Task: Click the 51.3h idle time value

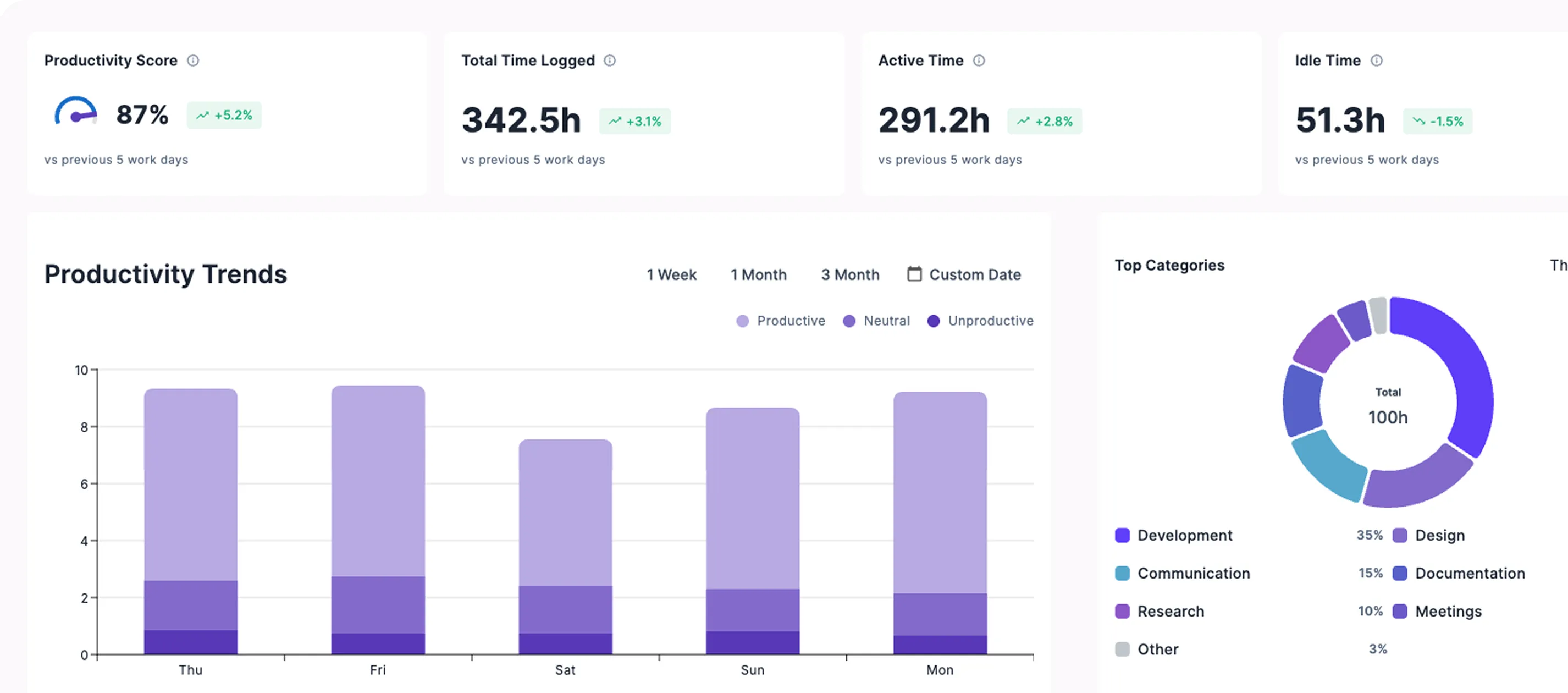Action: coord(1340,120)
